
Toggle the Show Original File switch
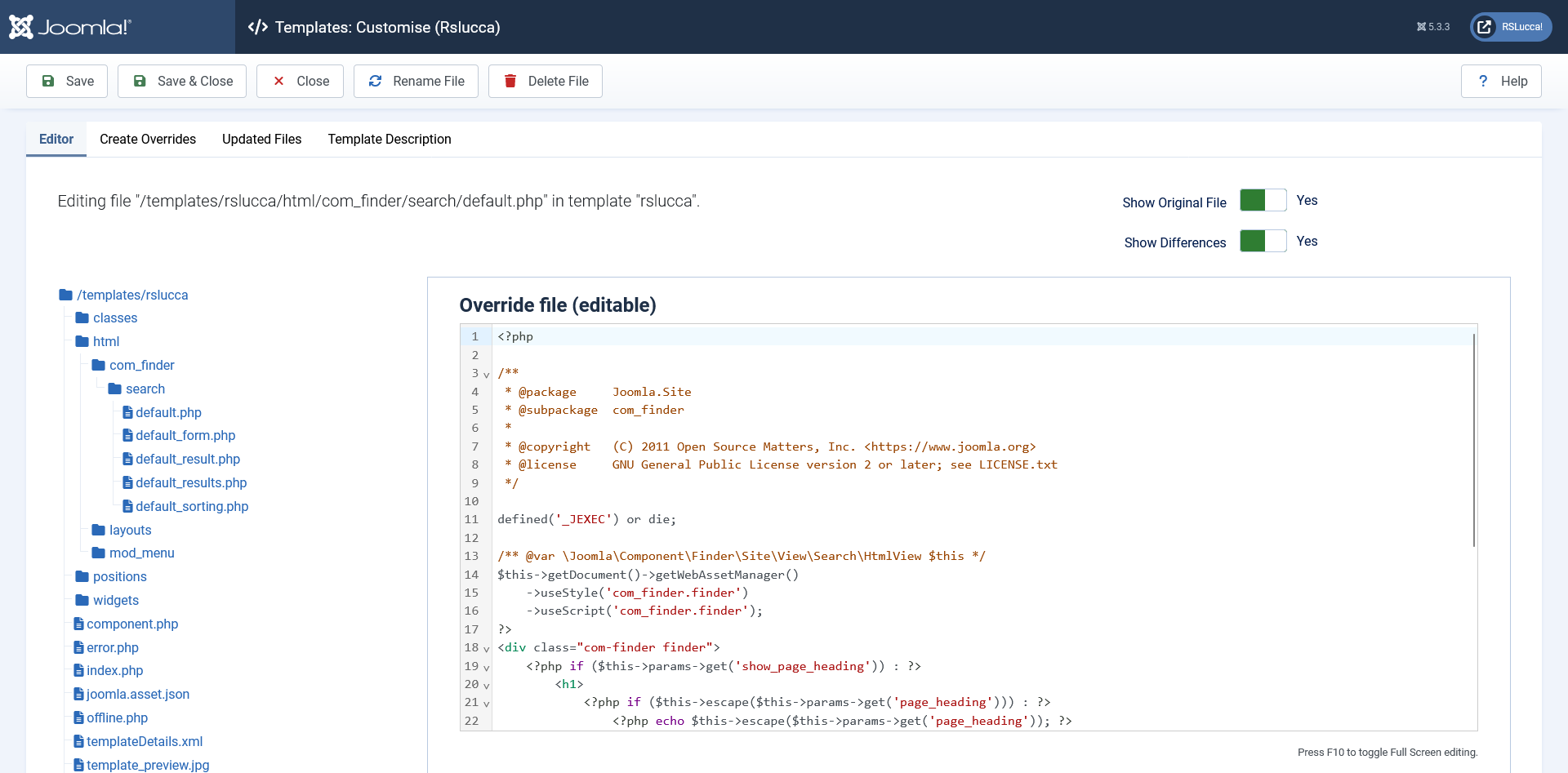tap(1263, 201)
